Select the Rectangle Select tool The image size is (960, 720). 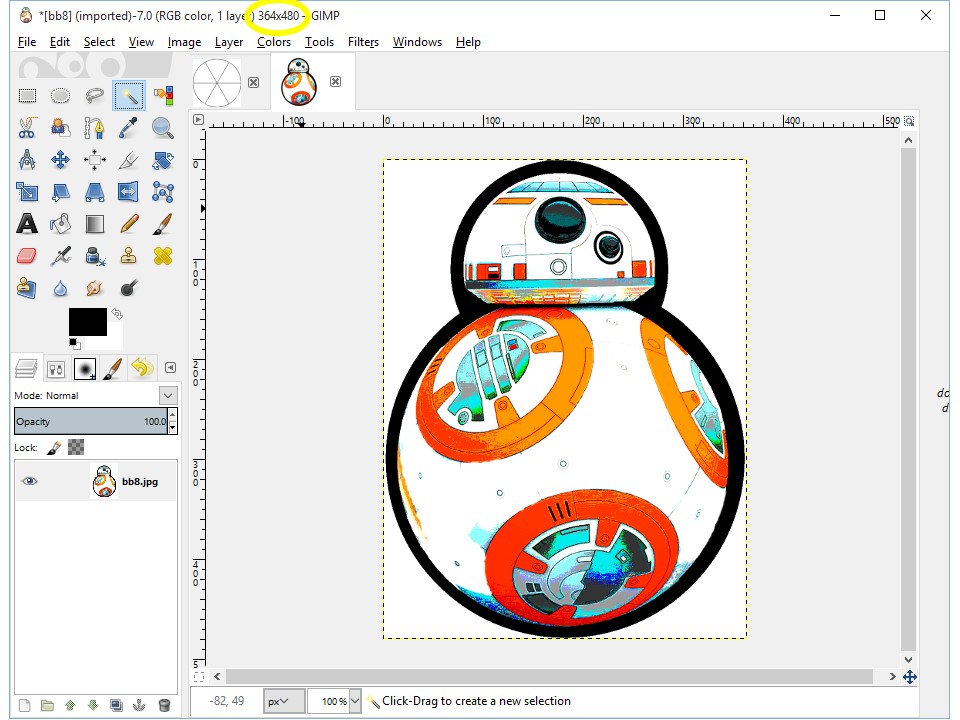pyautogui.click(x=27, y=96)
